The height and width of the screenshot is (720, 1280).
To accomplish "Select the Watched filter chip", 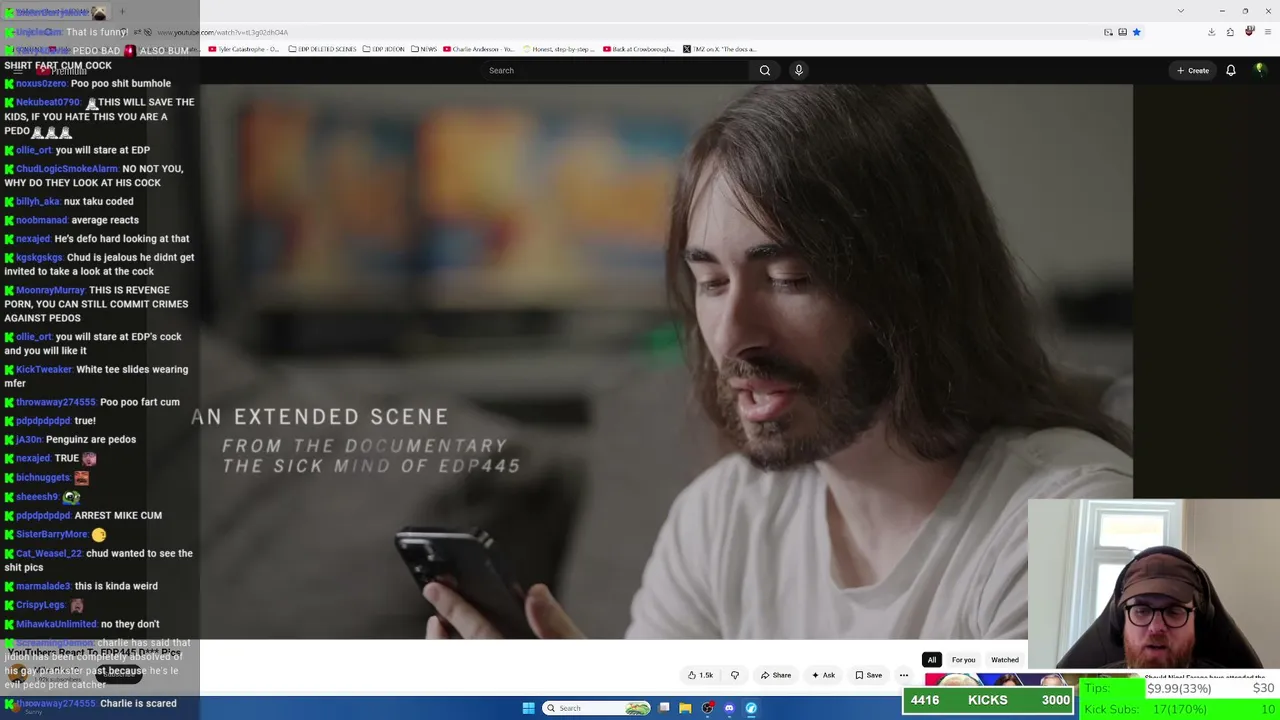I will pos(1005,660).
